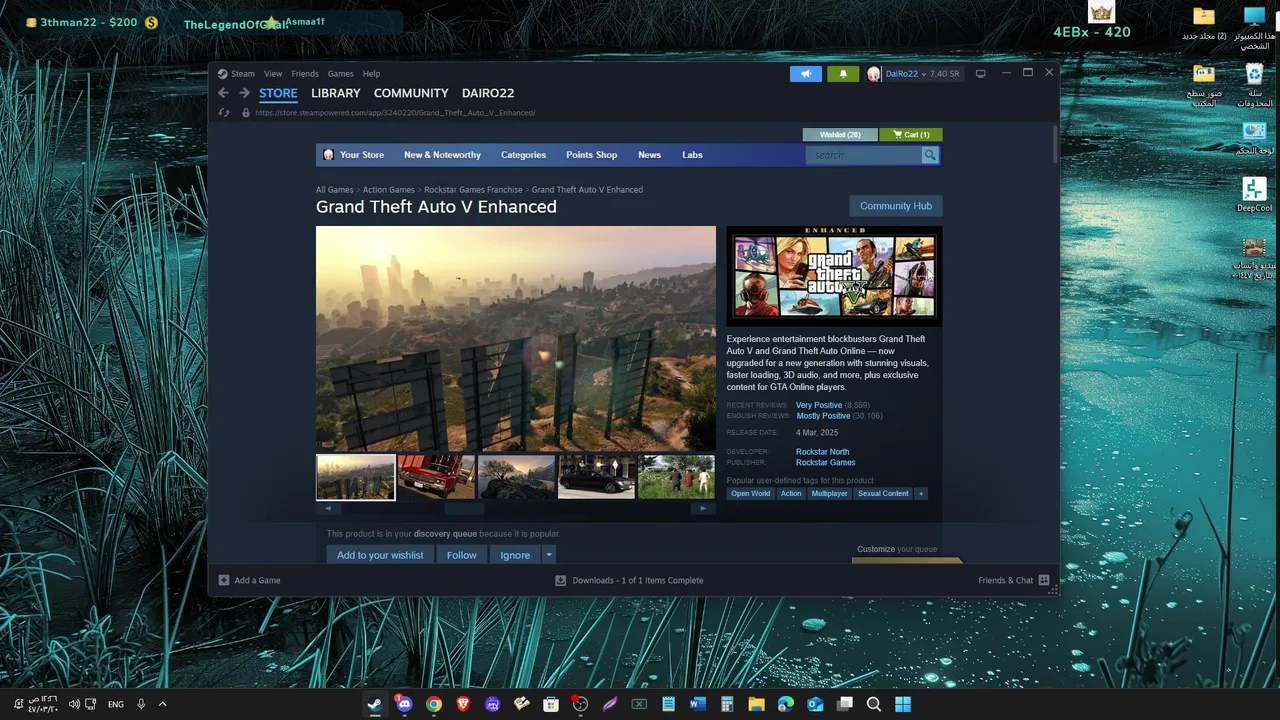
Task: Switch the ENG input language indicator
Action: 116,704
